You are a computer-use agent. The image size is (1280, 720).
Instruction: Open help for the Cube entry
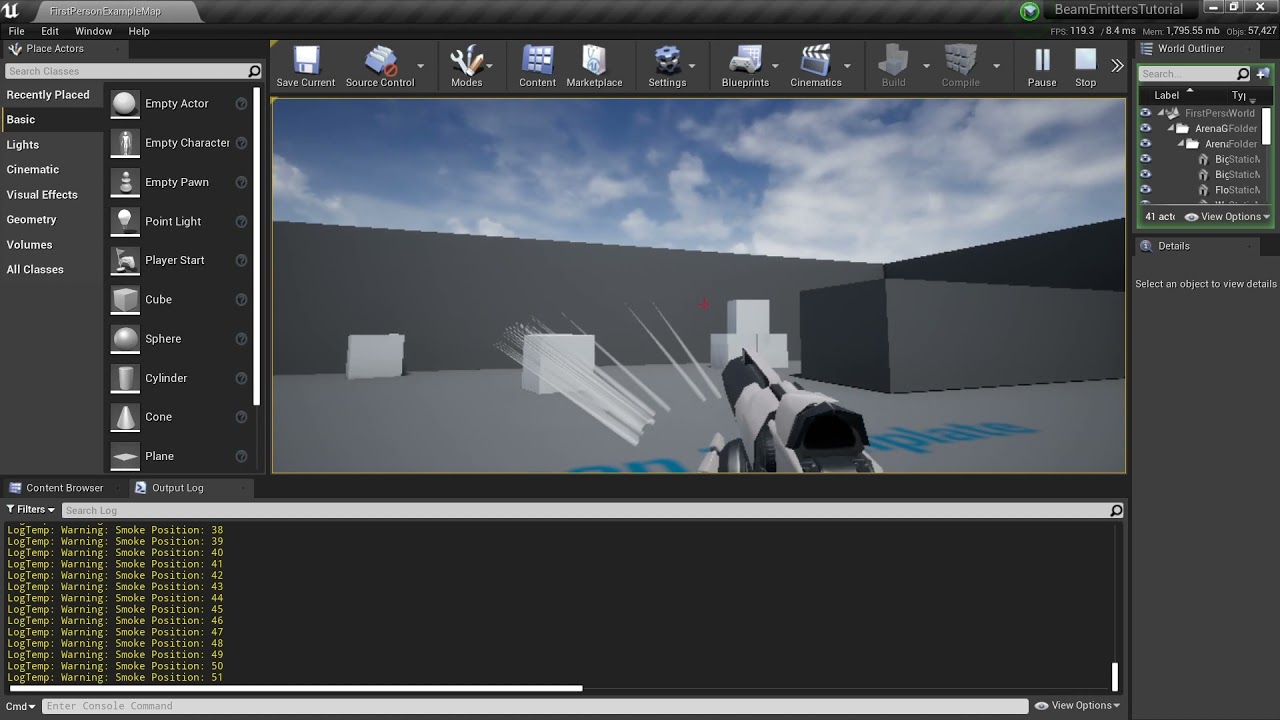[241, 299]
